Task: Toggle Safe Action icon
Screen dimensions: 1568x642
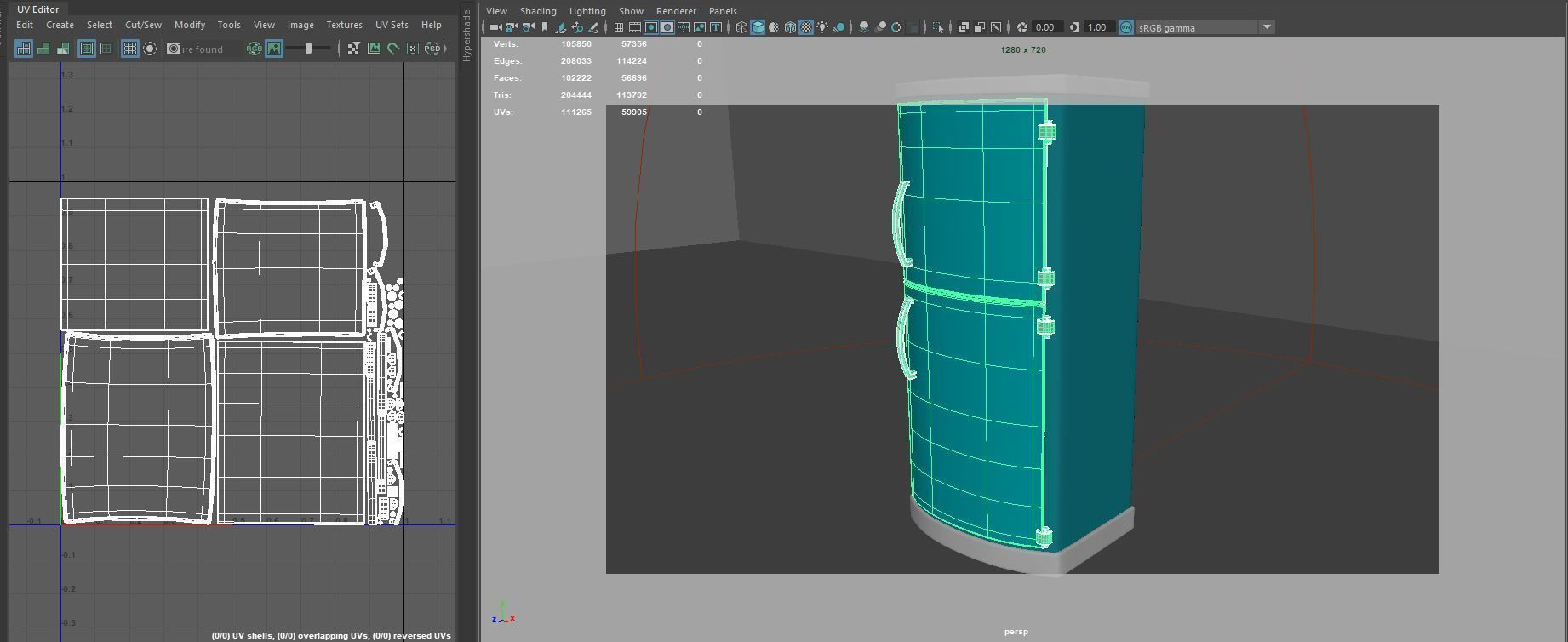Action: point(700,27)
